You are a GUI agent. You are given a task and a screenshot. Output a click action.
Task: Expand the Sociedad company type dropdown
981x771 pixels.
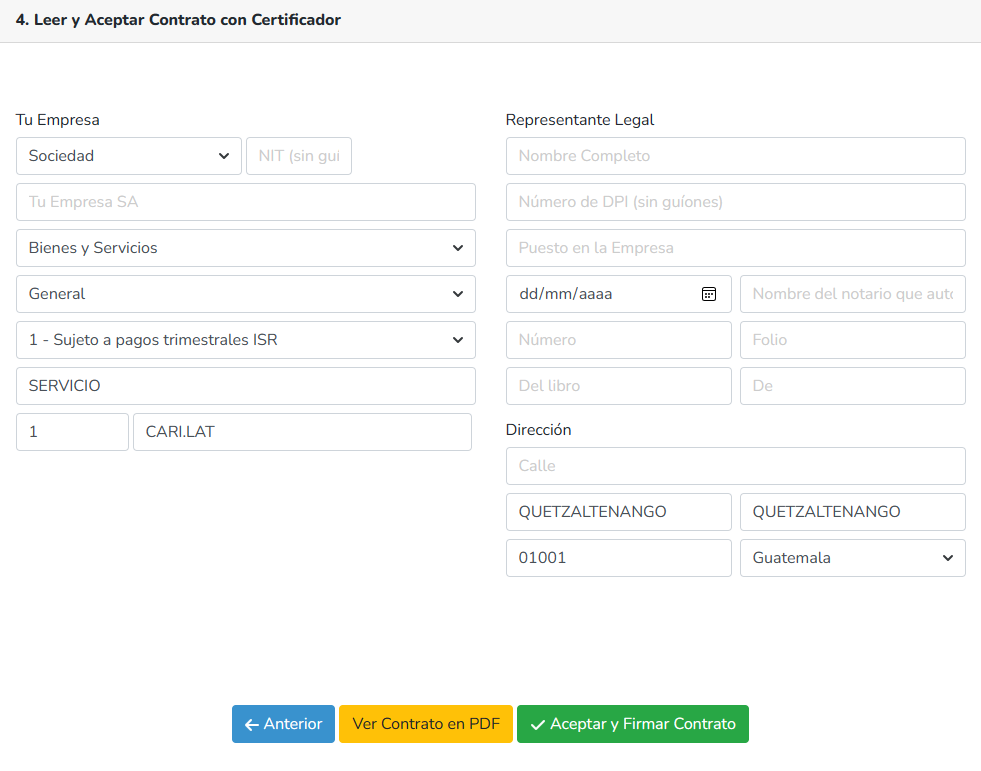(x=128, y=156)
